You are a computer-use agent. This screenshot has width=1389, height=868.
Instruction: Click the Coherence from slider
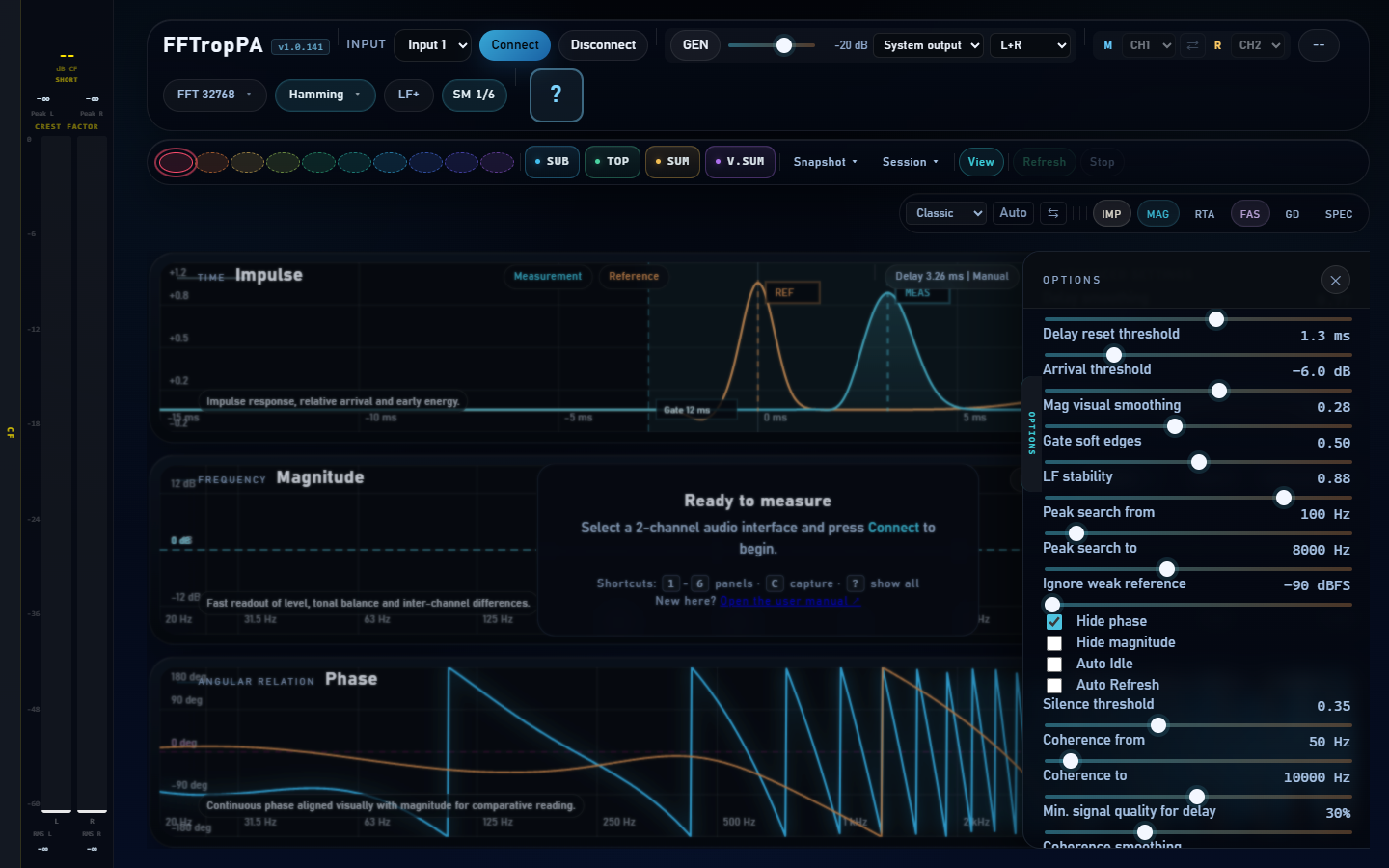1198,761
